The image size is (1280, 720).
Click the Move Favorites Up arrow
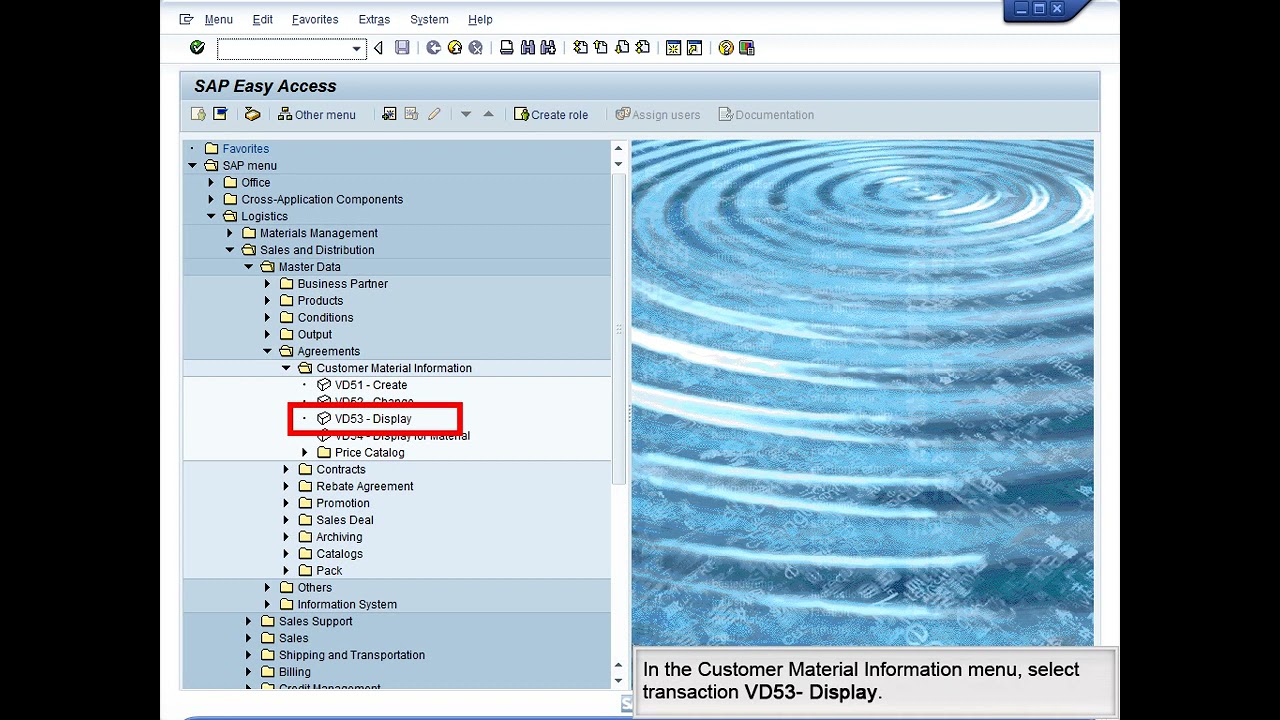(488, 114)
